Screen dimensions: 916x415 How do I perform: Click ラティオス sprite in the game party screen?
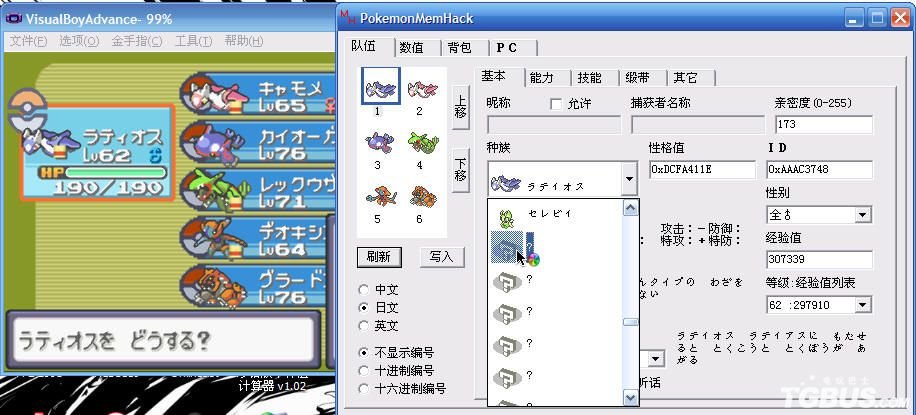tap(49, 141)
